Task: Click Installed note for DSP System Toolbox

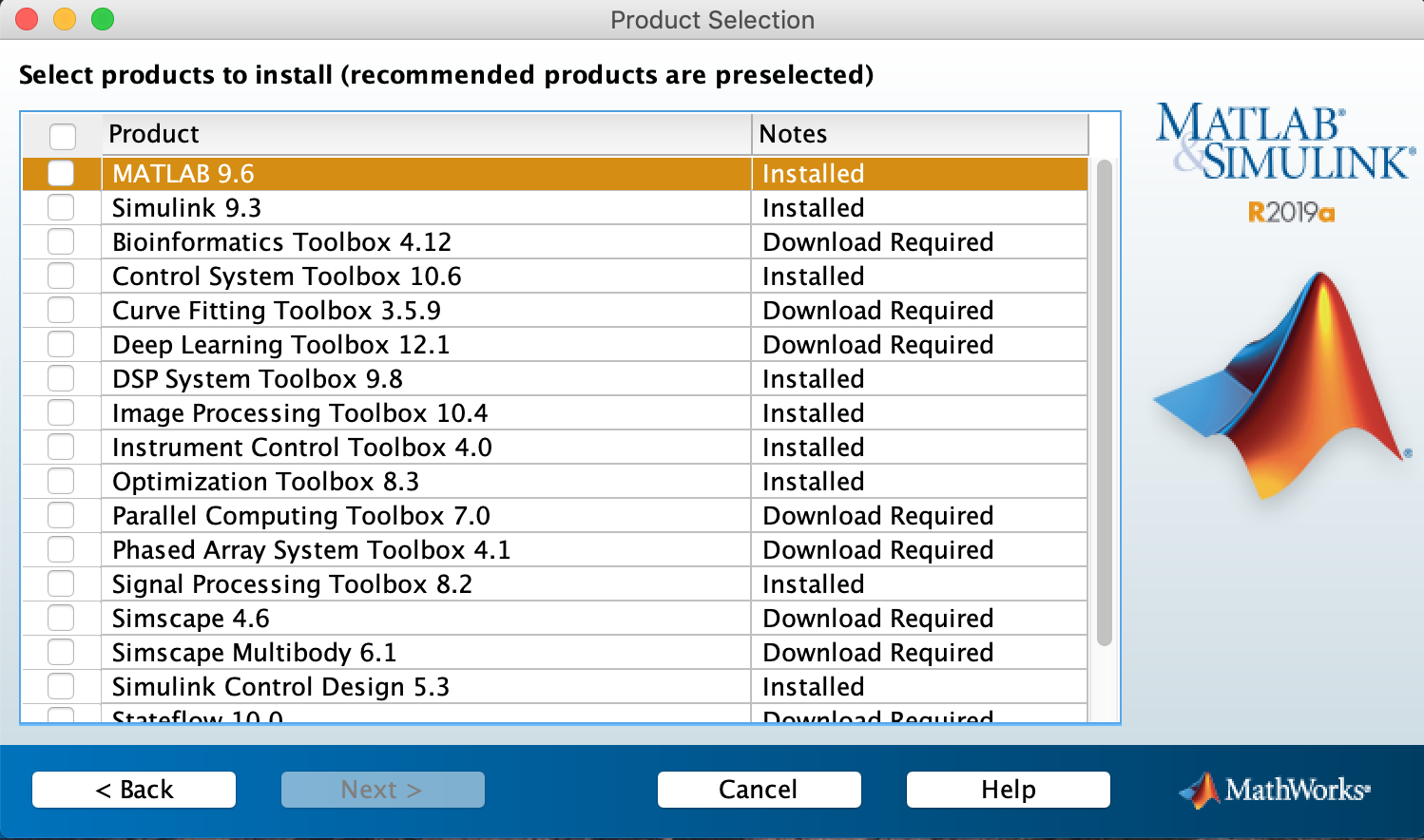Action: tap(814, 379)
